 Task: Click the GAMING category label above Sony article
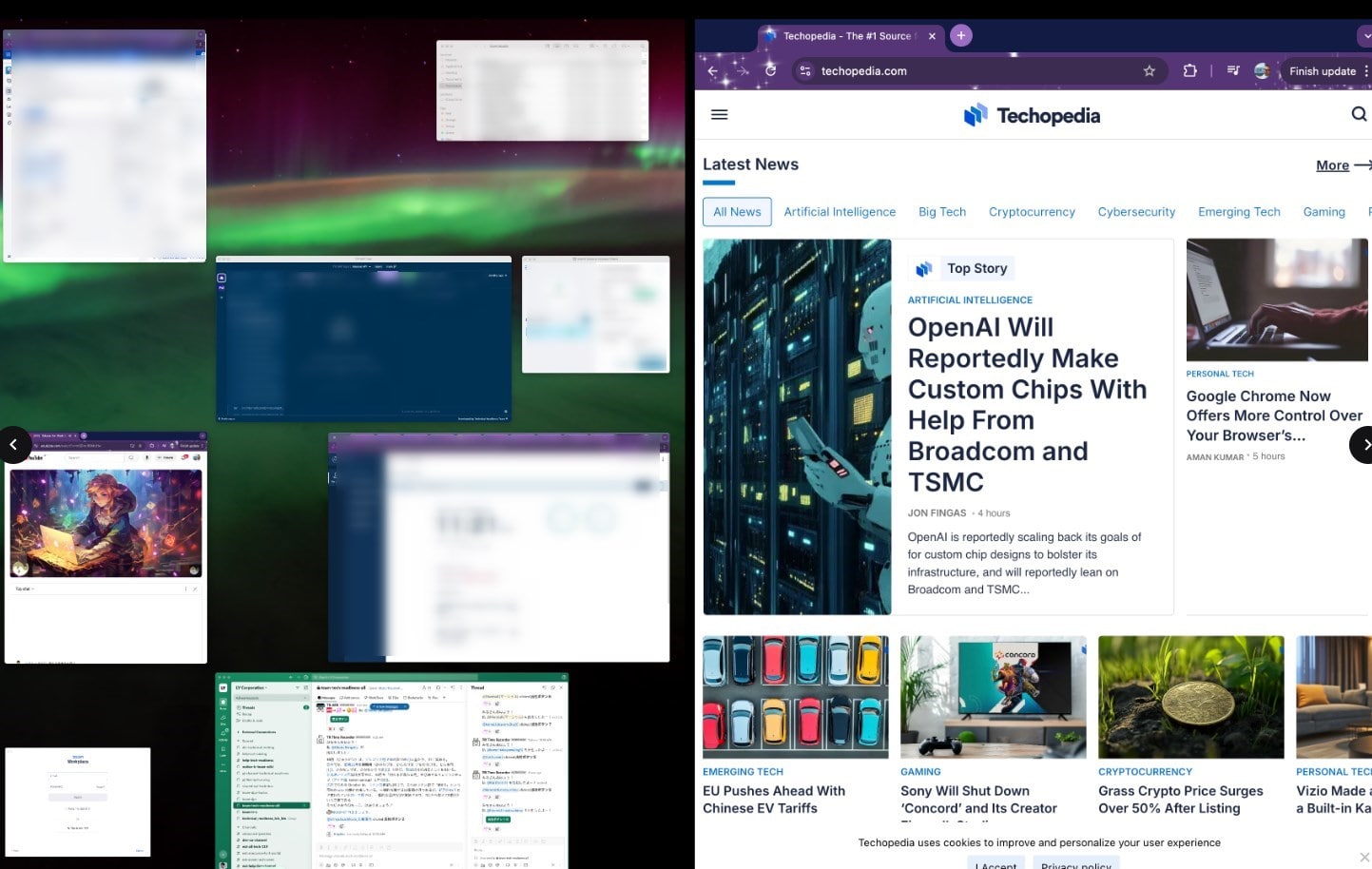[x=920, y=772]
